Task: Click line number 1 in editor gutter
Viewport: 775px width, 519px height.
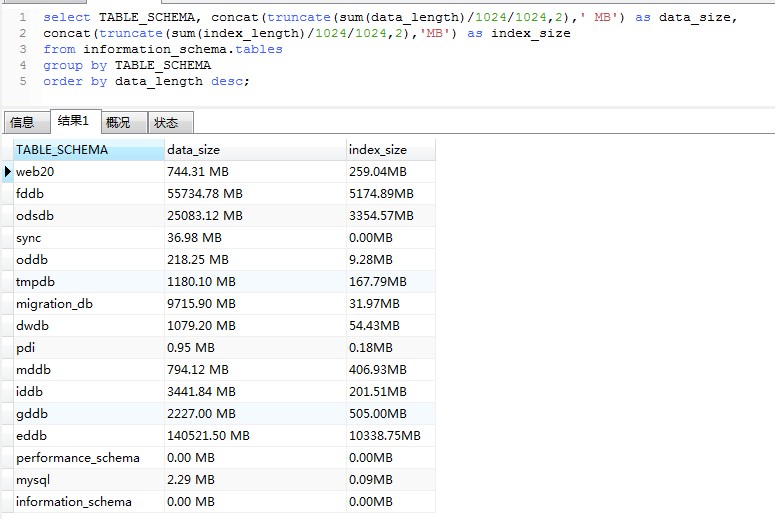Action: pyautogui.click(x=22, y=17)
